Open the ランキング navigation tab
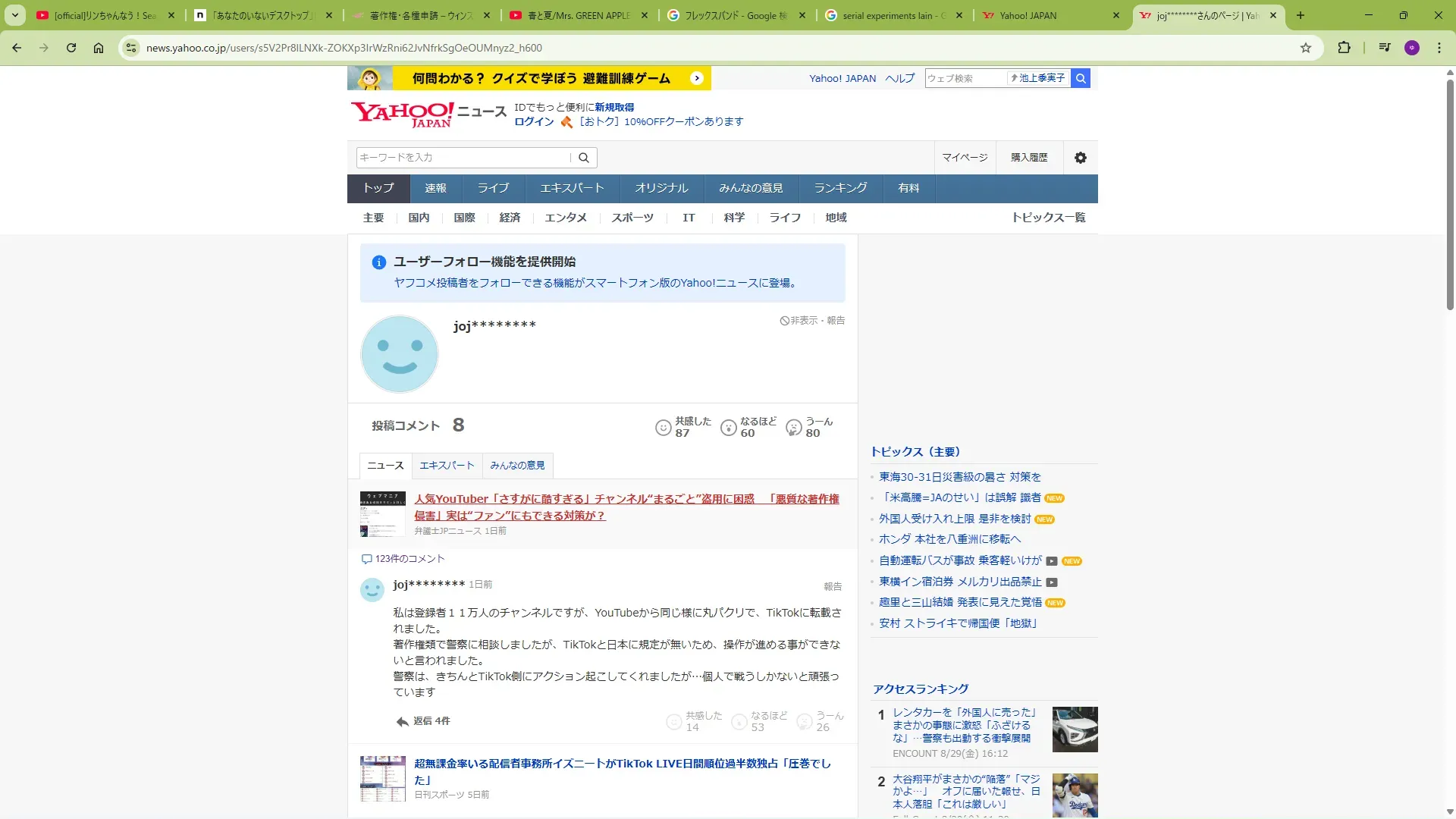 840,188
